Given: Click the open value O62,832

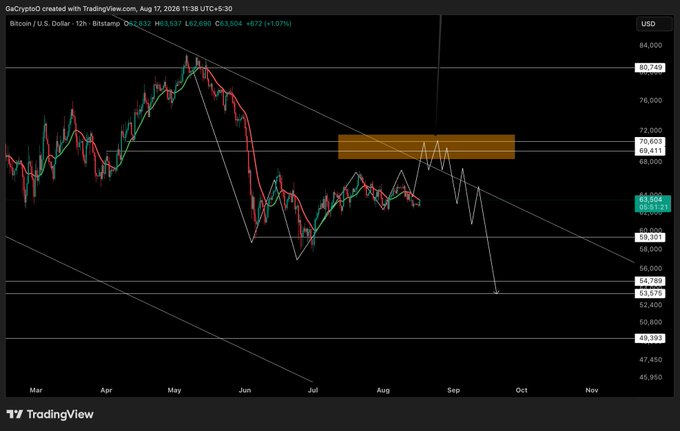Looking at the screenshot, I should pos(137,23).
